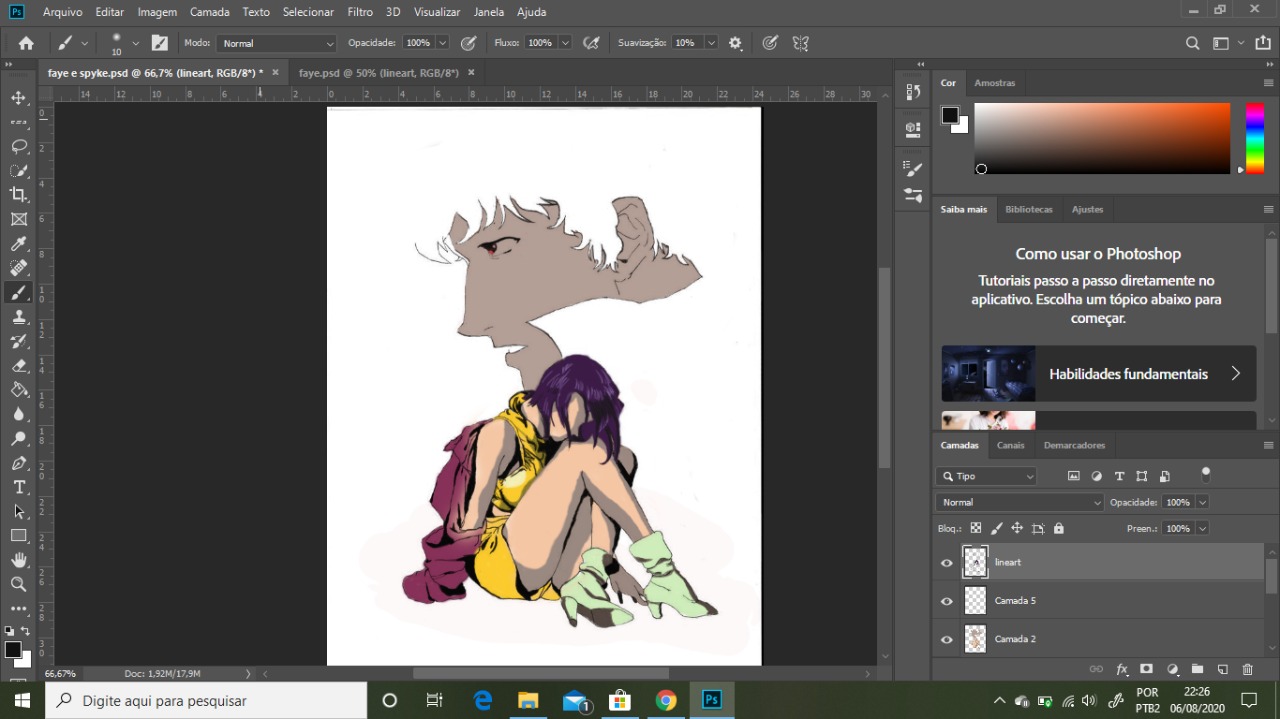This screenshot has width=1280, height=719.
Task: Select the Crop tool
Action: pyautogui.click(x=18, y=195)
